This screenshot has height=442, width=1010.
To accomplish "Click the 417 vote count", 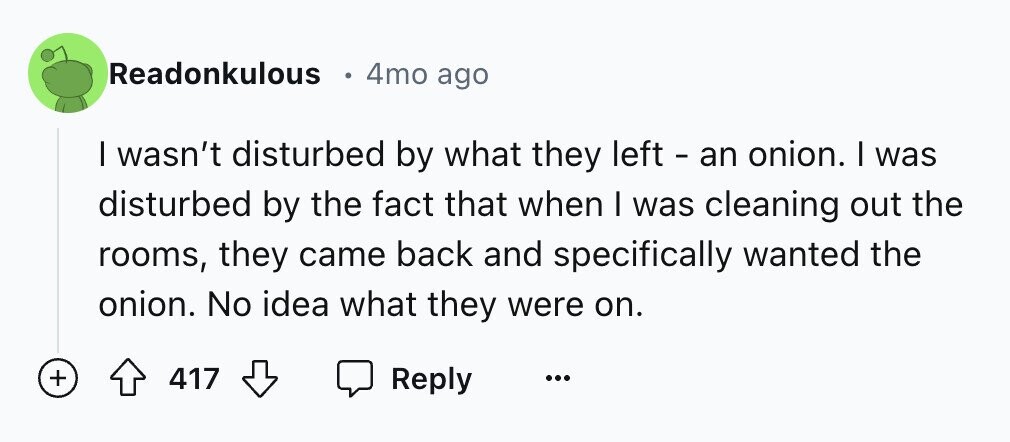I will pyautogui.click(x=194, y=379).
